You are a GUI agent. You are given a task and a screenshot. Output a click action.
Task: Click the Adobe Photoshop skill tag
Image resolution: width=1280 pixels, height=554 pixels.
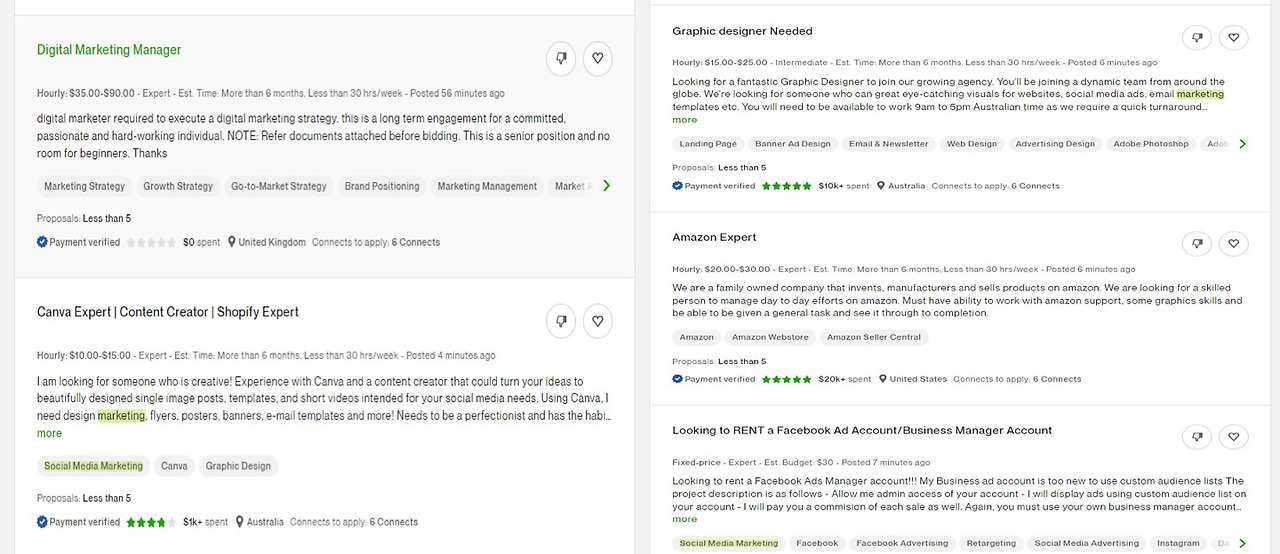click(1150, 144)
